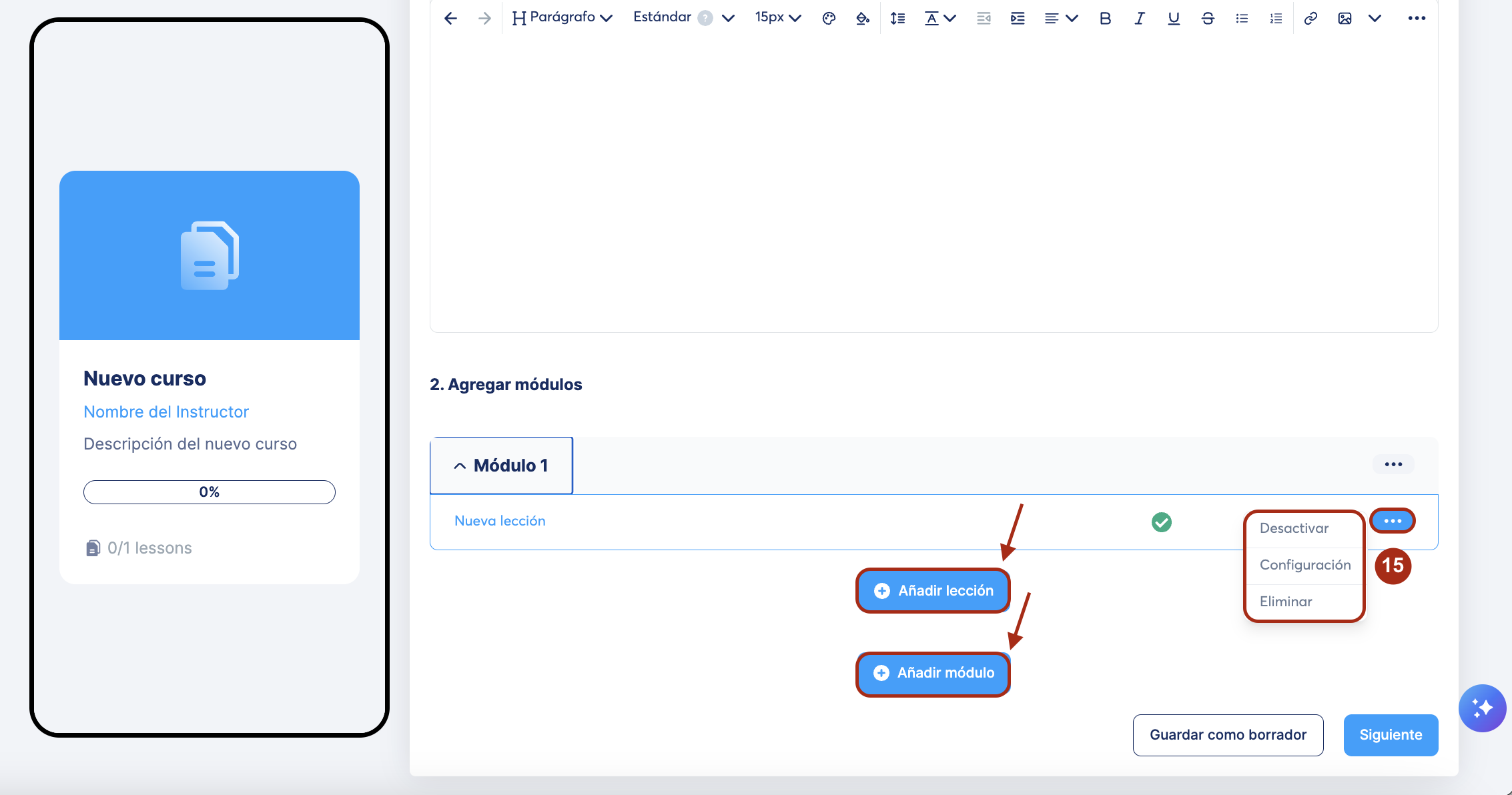Click the background fill bucket icon
The height and width of the screenshot is (795, 1512).
pos(863,19)
